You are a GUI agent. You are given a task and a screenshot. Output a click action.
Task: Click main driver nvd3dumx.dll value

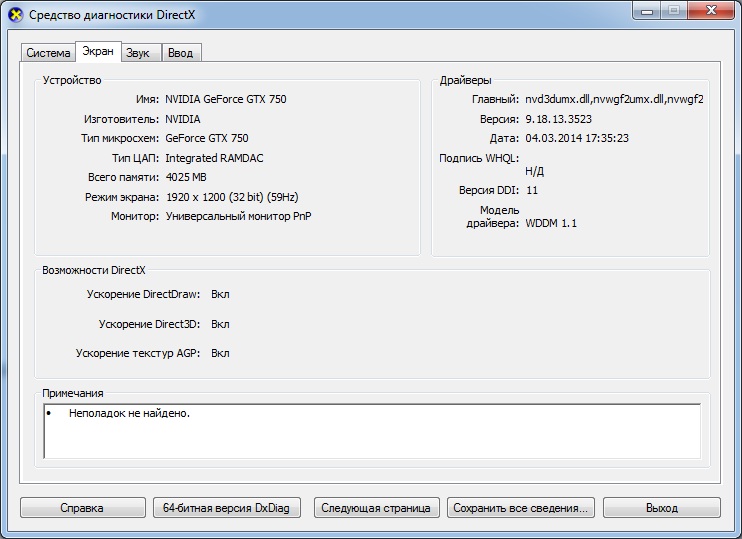pos(614,99)
